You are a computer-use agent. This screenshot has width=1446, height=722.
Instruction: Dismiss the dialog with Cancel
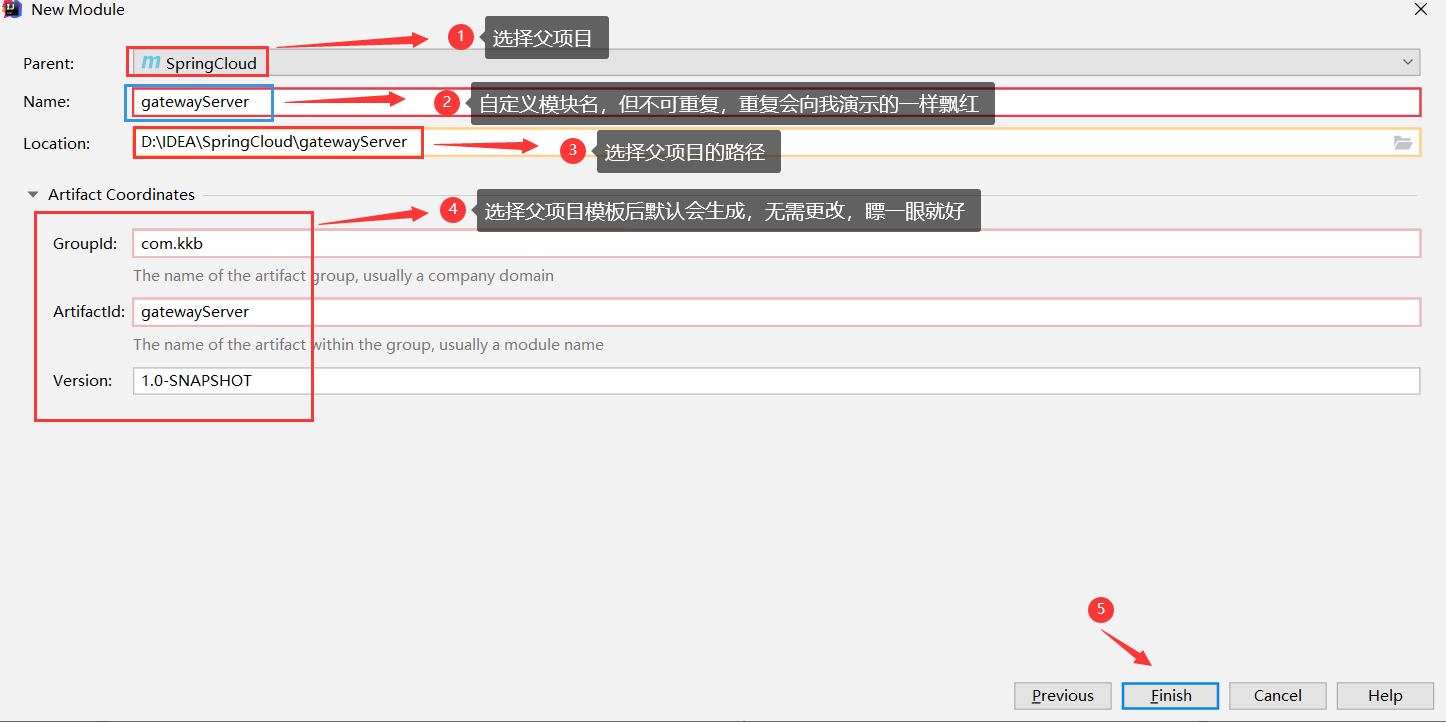pyautogui.click(x=1277, y=696)
